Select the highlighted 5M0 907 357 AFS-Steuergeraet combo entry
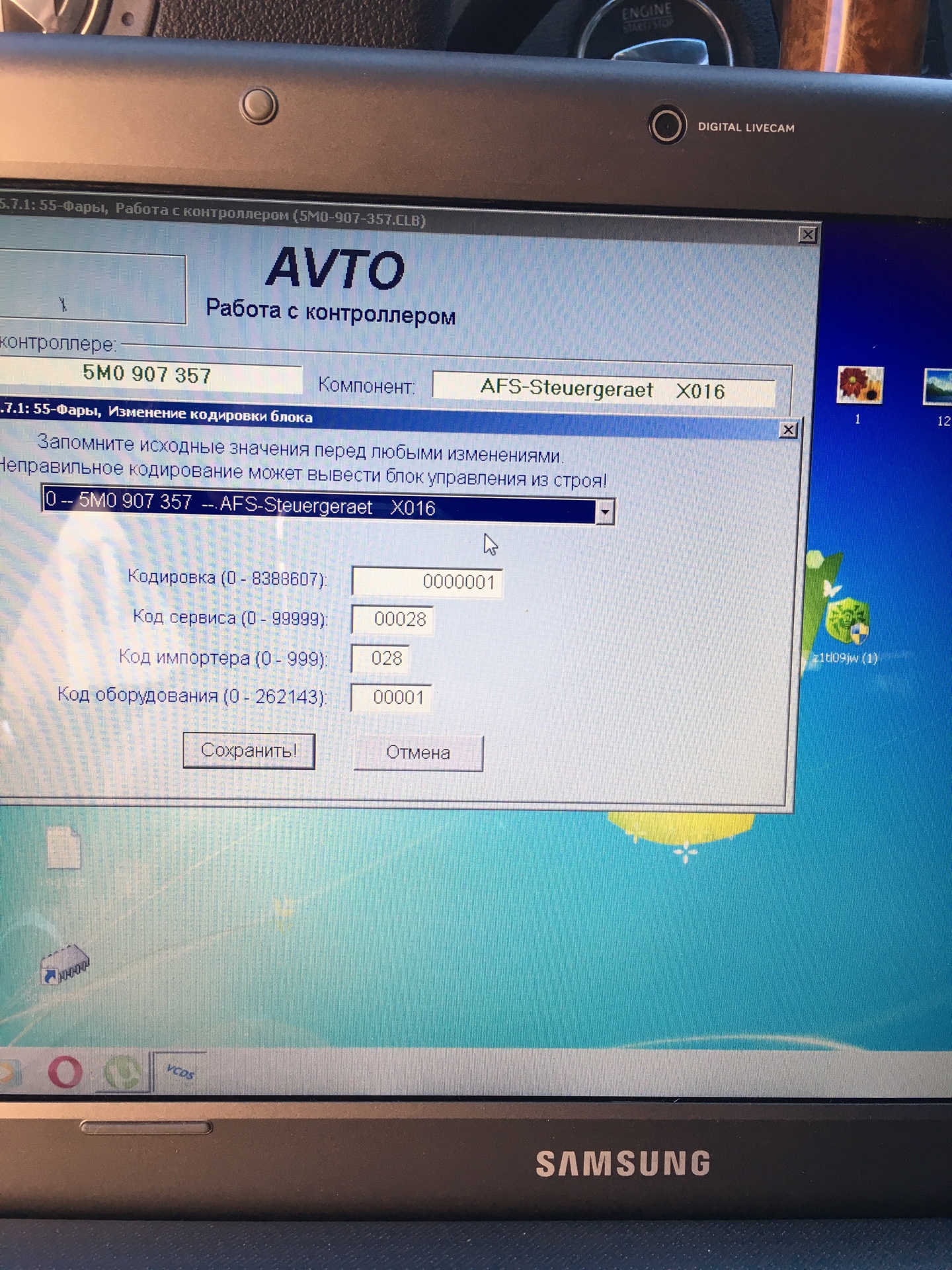952x1270 pixels. tap(319, 505)
